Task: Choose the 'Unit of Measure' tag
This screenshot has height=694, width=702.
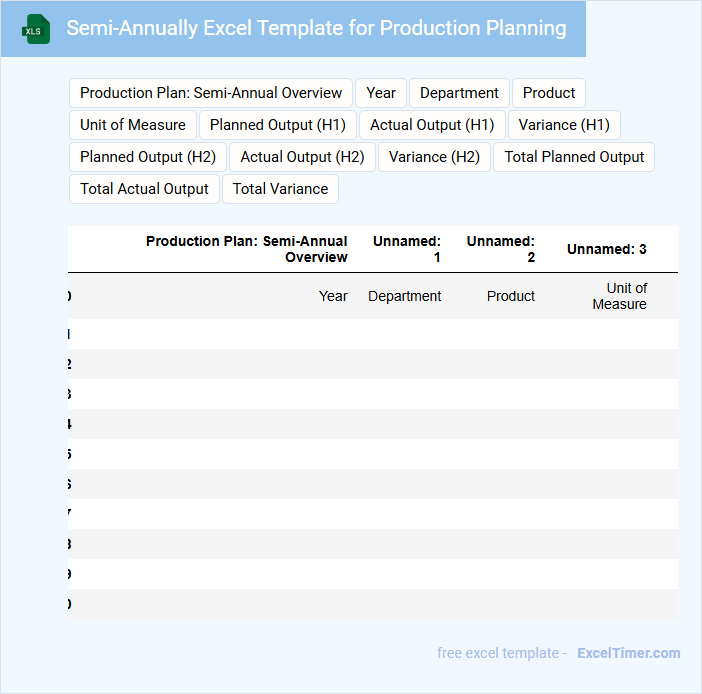Action: tap(133, 125)
